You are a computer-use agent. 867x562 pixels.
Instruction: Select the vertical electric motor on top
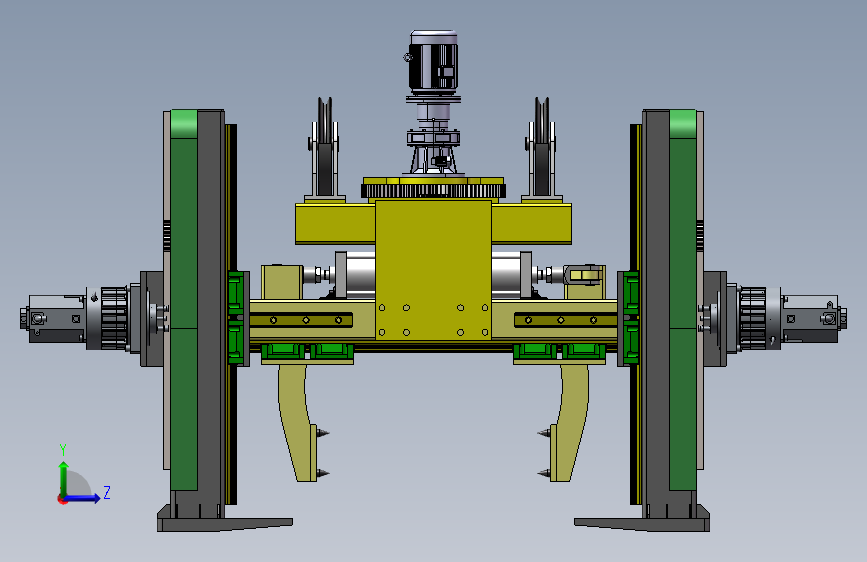coord(434,63)
